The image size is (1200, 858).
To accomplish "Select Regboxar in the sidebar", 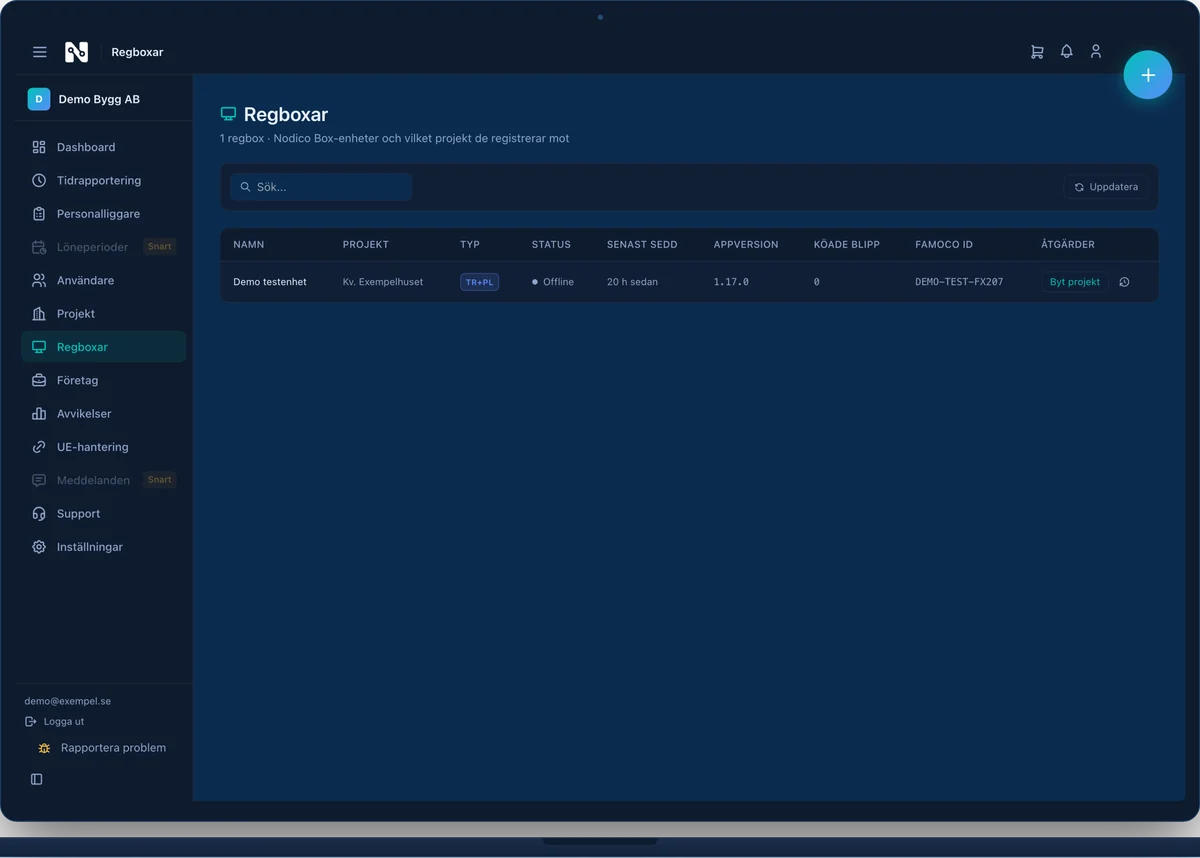I will (103, 347).
